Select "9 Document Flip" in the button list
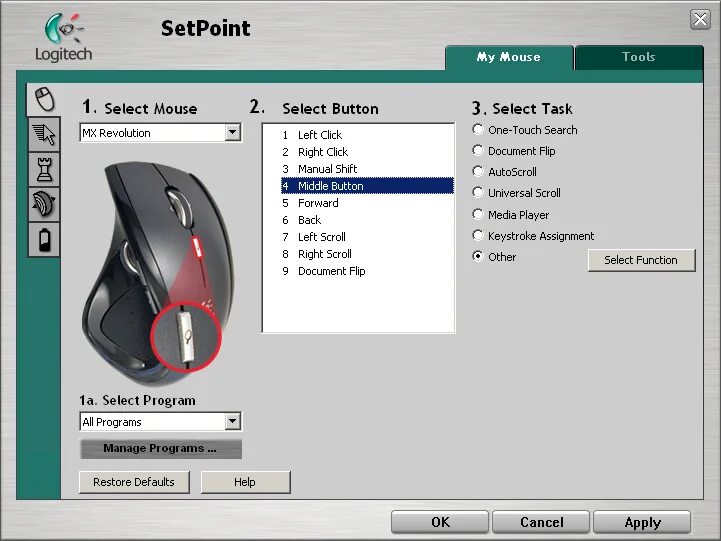Viewport: 721px width, 541px height. [367, 271]
